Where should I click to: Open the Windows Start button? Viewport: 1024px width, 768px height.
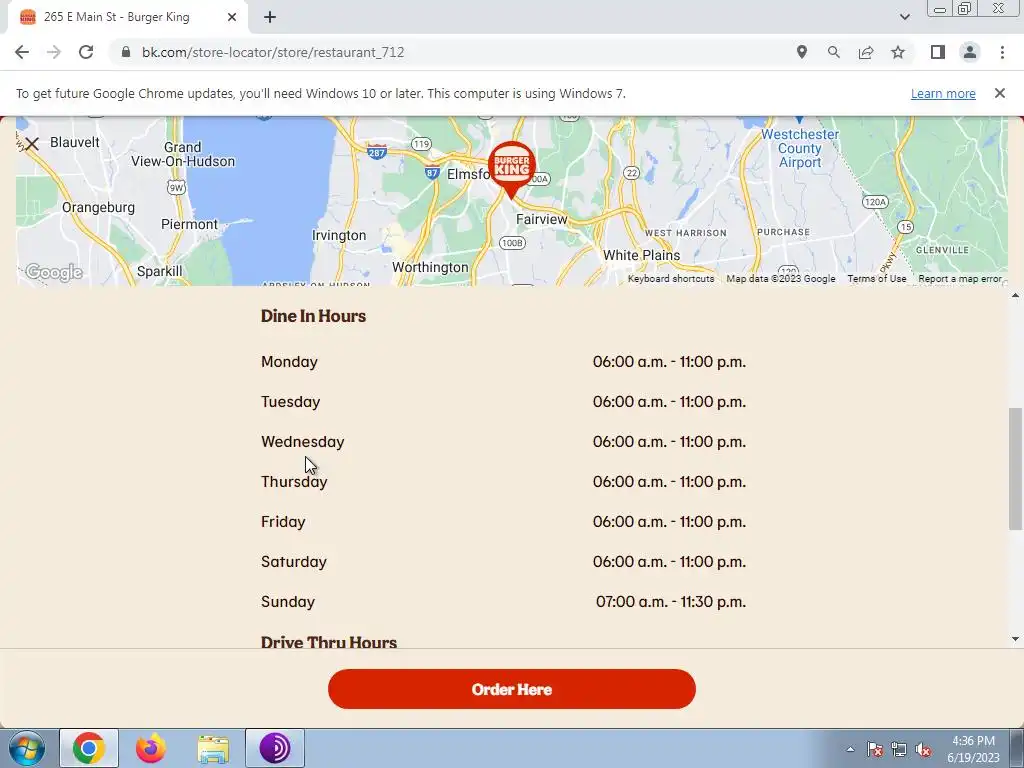click(x=27, y=748)
